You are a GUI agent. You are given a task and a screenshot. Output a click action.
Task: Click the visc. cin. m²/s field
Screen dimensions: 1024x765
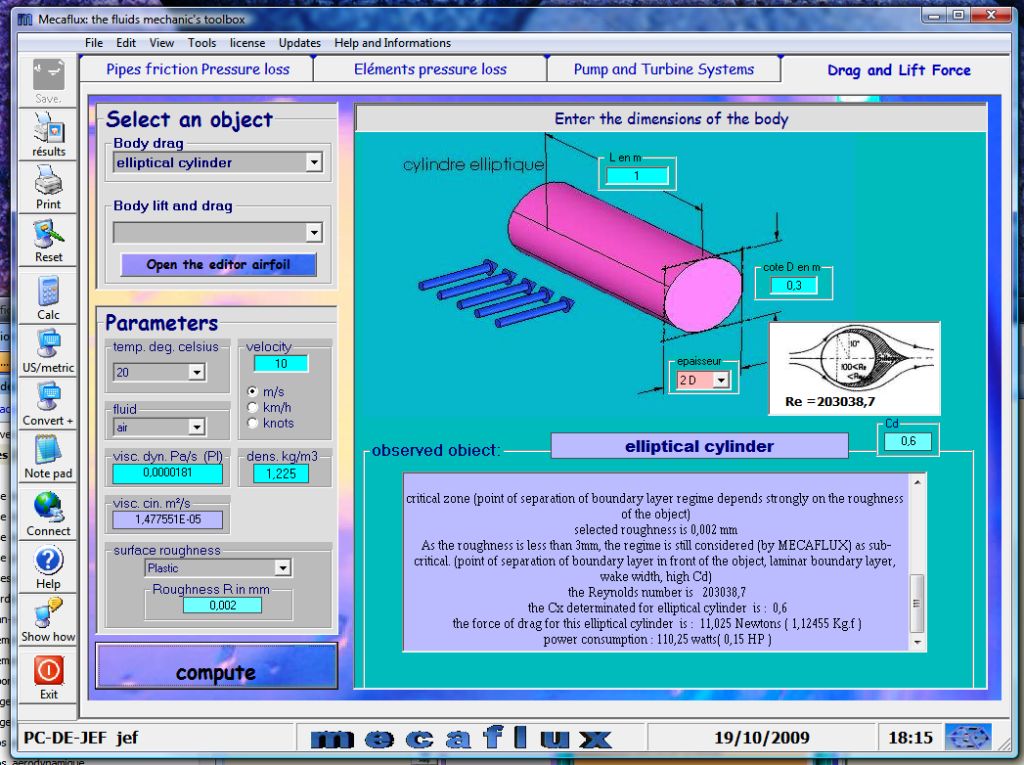[x=168, y=519]
